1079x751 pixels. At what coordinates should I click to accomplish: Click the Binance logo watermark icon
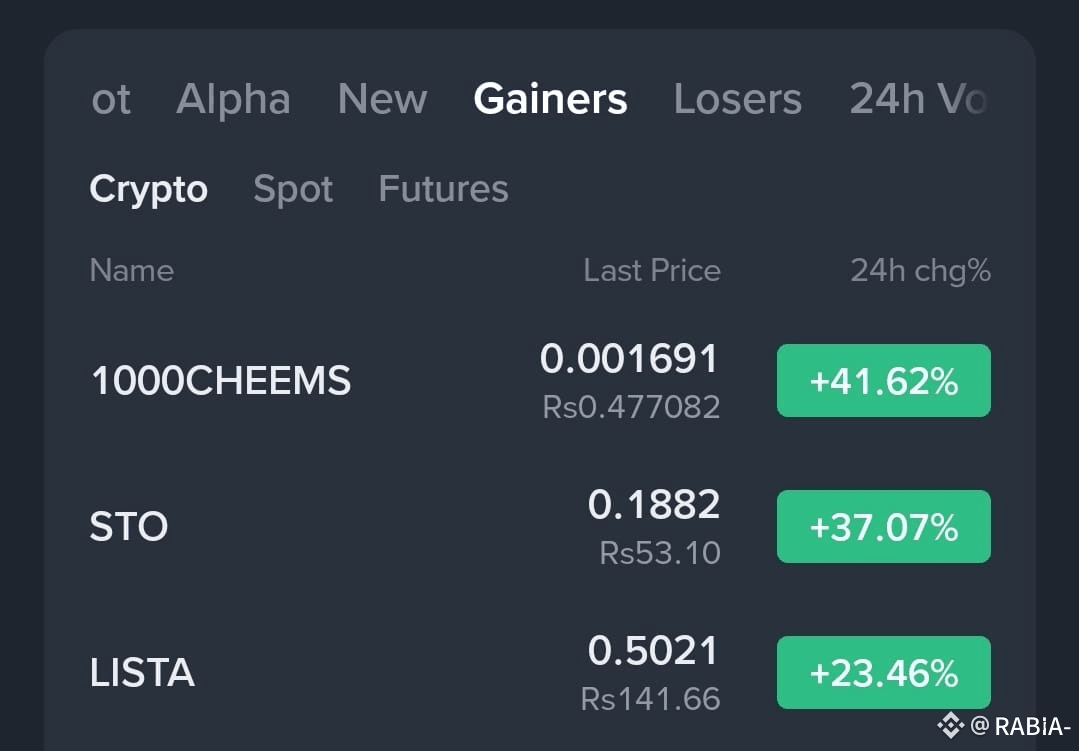pyautogui.click(x=950, y=726)
